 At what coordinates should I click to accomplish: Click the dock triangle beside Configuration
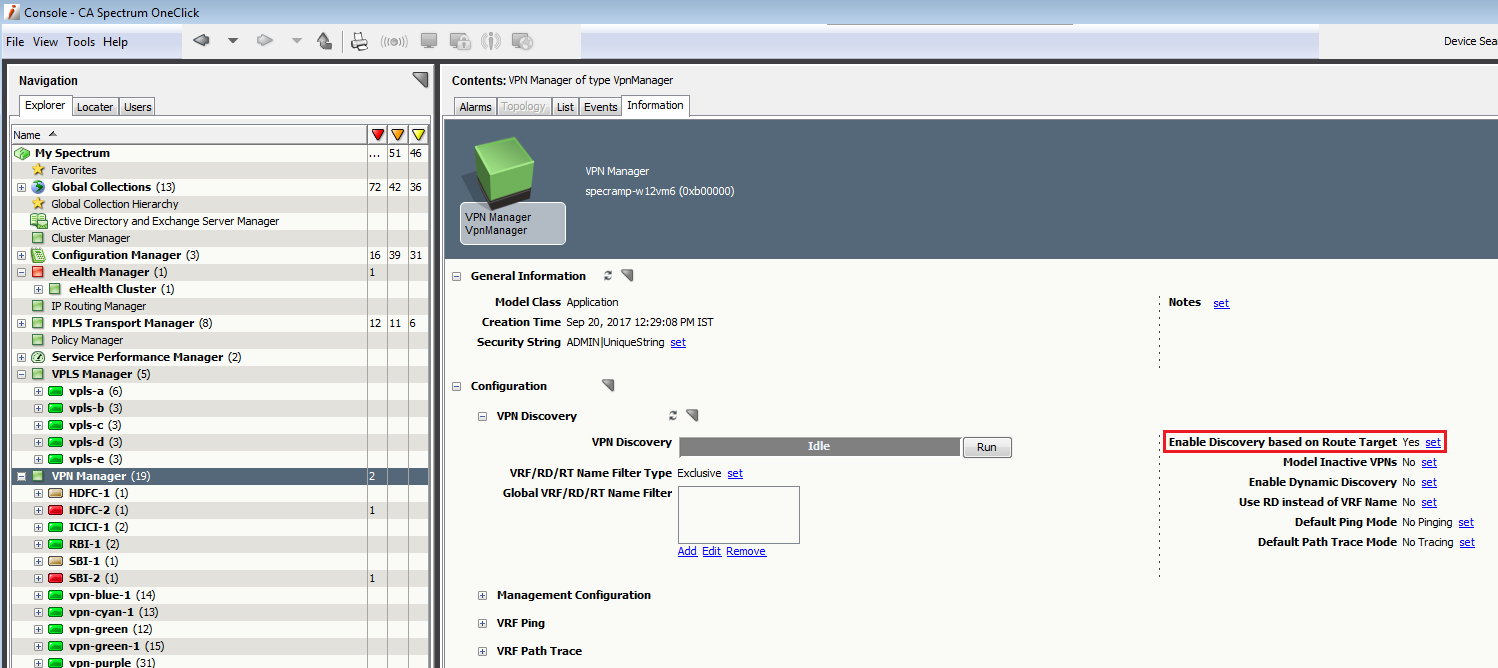coord(608,385)
